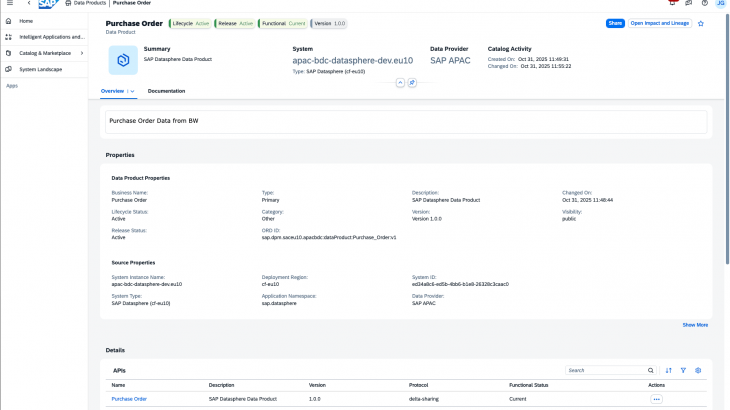Go back using the back arrow
The width and height of the screenshot is (730, 410).
click(x=29, y=3)
